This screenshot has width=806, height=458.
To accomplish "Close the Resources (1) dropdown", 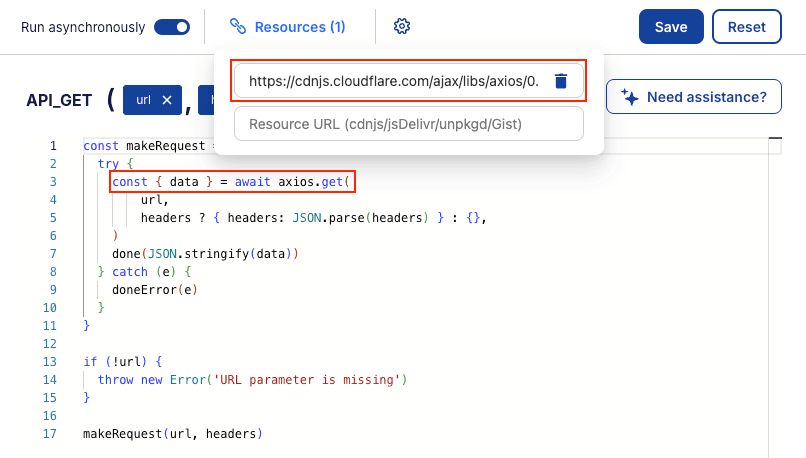I will pos(298,27).
